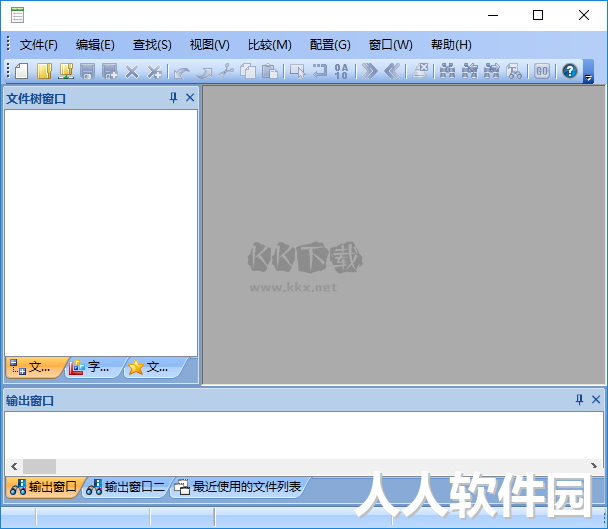This screenshot has width=608, height=529.
Task: Click the Find Next binoculars icon
Action: pyautogui.click(x=492, y=71)
